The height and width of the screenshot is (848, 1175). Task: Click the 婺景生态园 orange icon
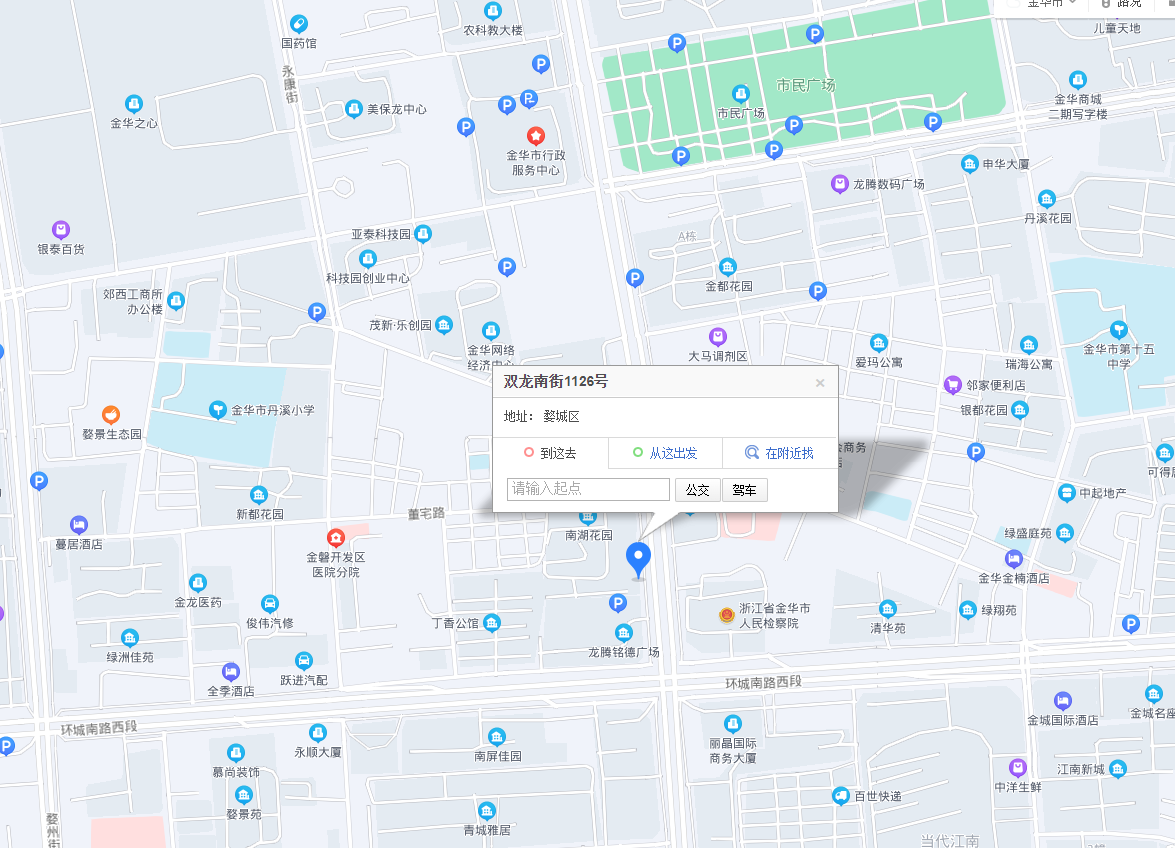coord(111,414)
